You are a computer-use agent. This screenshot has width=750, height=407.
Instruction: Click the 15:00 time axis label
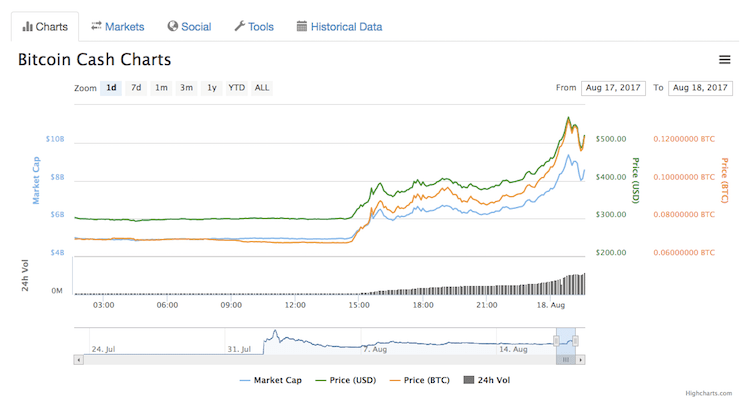coord(359,305)
